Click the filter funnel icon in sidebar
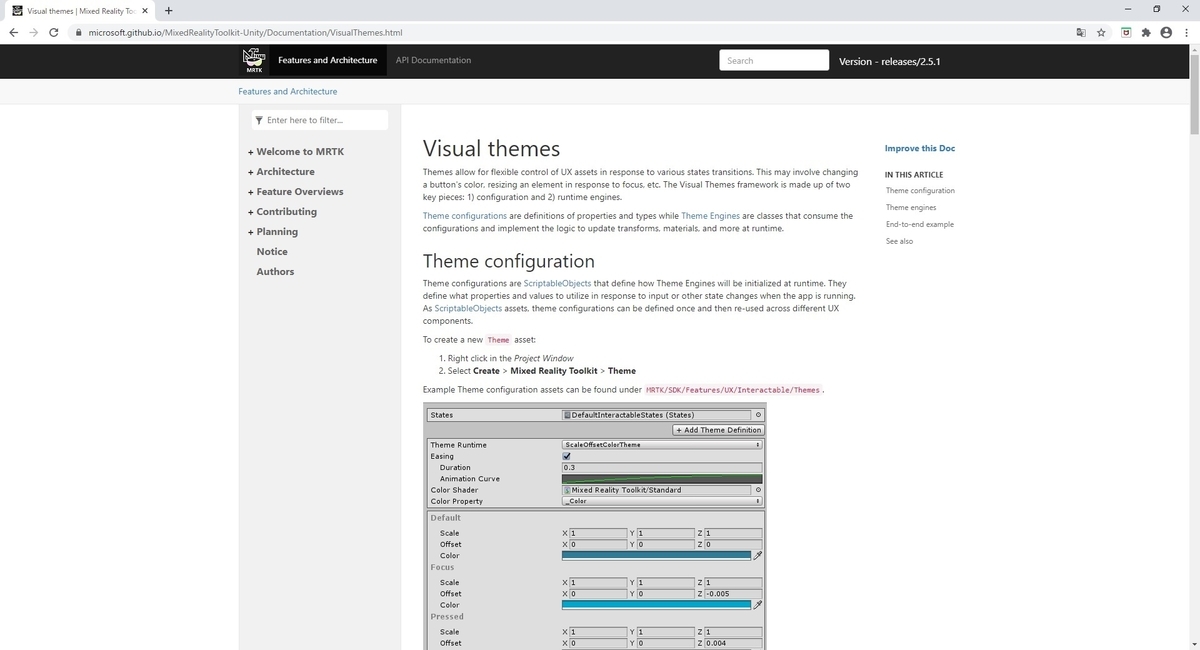The image size is (1200, 650). pyautogui.click(x=260, y=120)
